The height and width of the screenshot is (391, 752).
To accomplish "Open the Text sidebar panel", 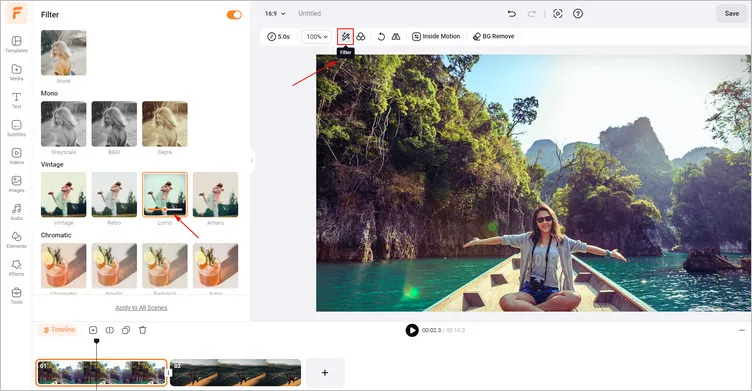I will tap(16, 100).
